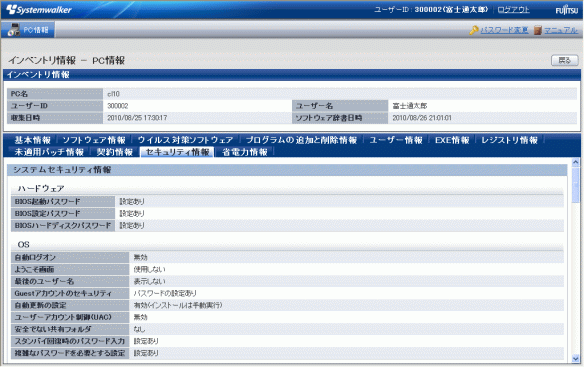Click the Fujitsu logo
The image size is (584, 367).
(566, 10)
